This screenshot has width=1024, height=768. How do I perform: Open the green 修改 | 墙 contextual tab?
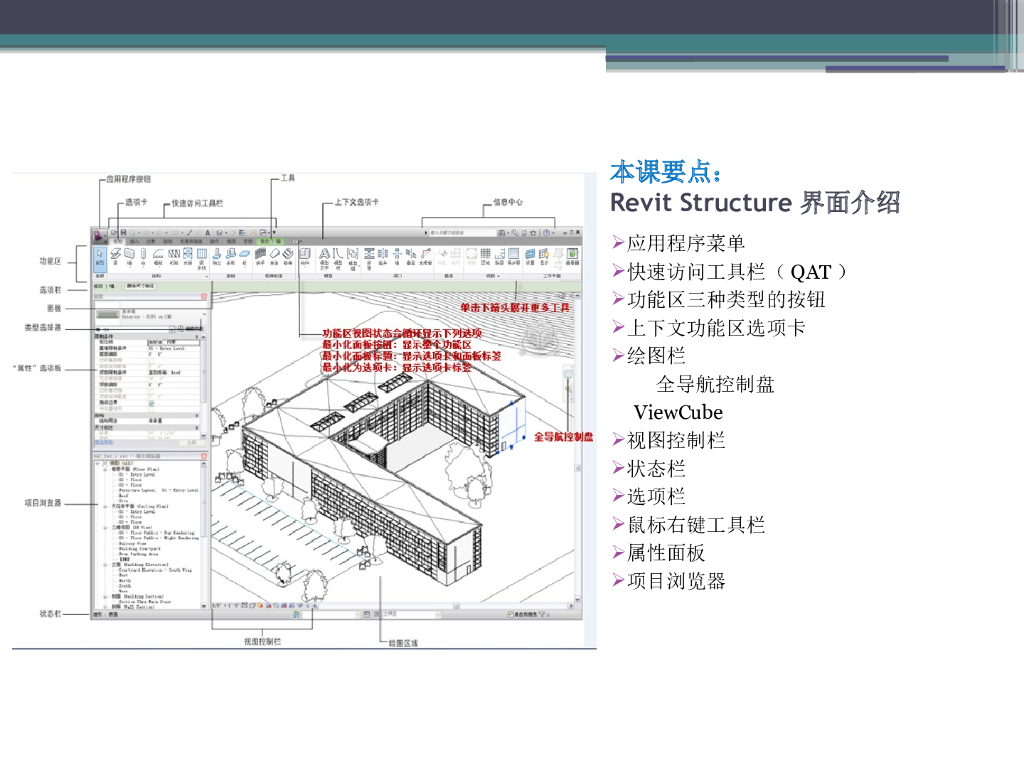point(270,242)
